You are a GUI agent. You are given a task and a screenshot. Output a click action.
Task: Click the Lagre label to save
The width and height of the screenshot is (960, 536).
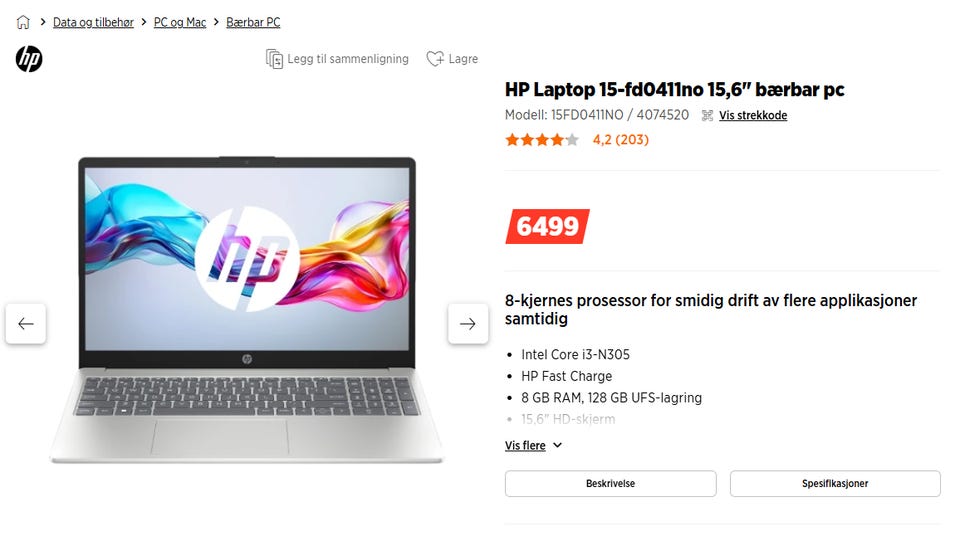[463, 59]
